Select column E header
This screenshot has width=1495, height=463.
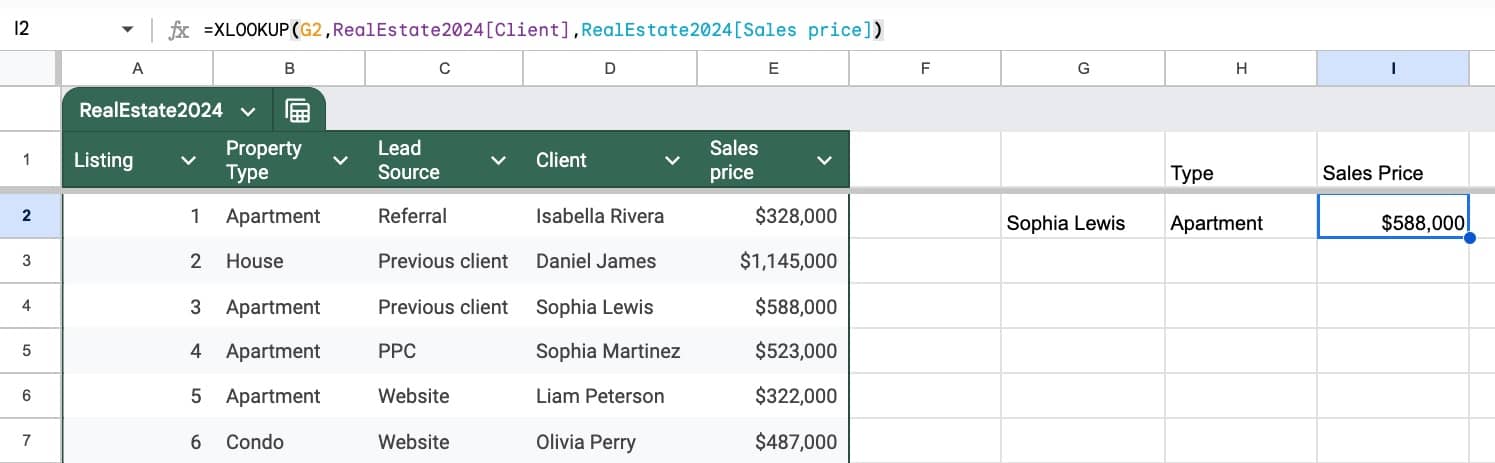pyautogui.click(x=773, y=68)
